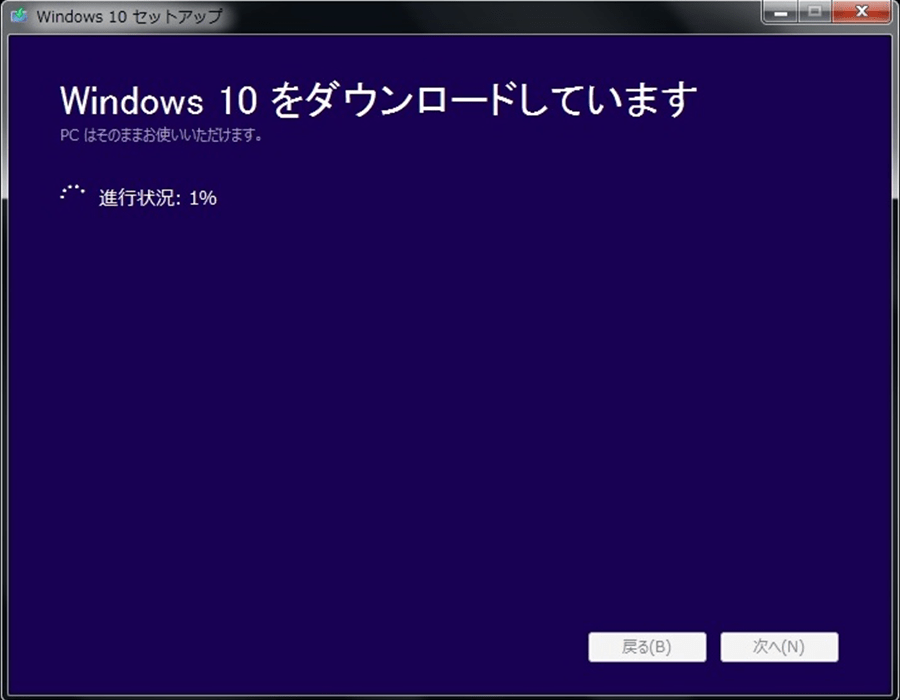This screenshot has width=900, height=700.
Task: Click the Windows 10 セットアップ title text
Action: [130, 16]
